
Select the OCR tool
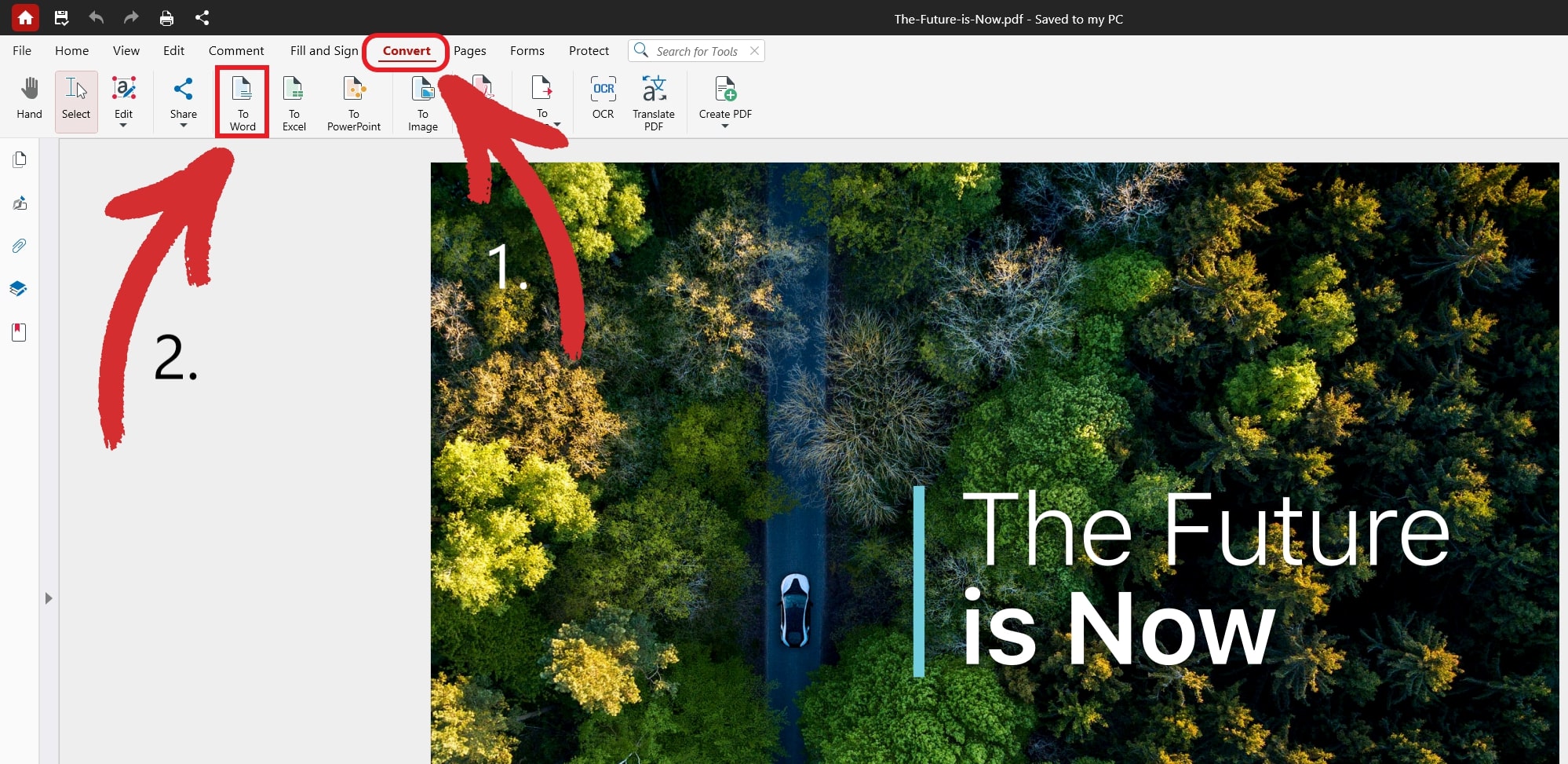pyautogui.click(x=602, y=101)
